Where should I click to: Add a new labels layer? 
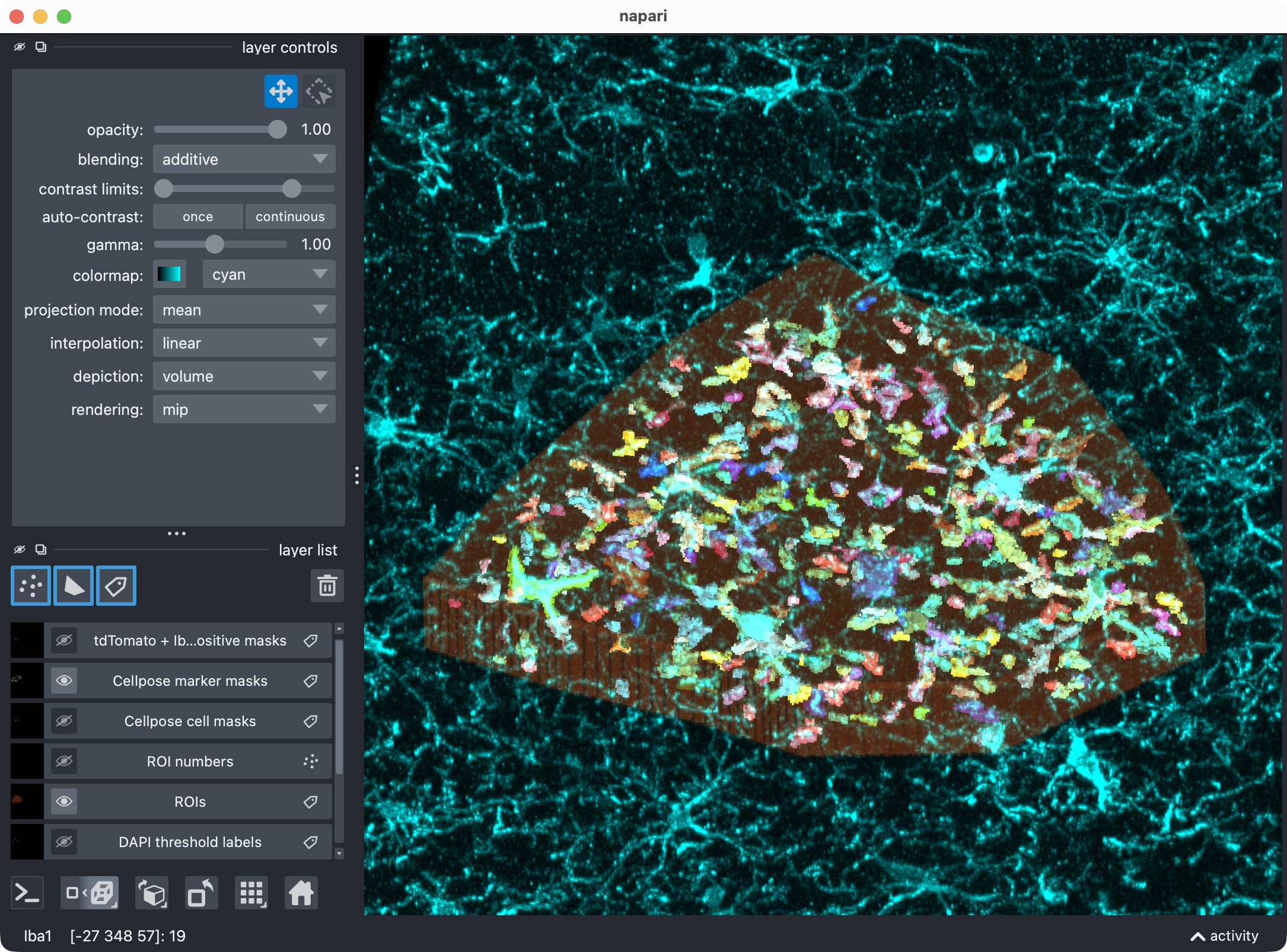coord(116,586)
